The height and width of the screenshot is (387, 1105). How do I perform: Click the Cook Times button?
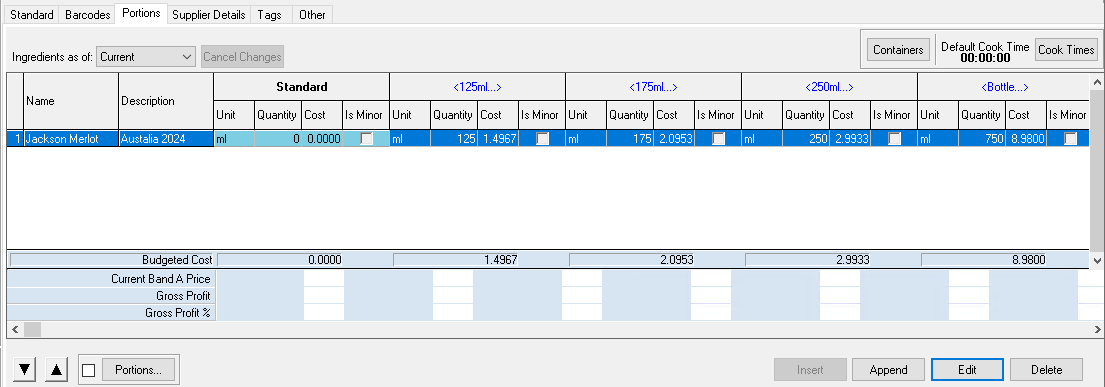(1066, 50)
